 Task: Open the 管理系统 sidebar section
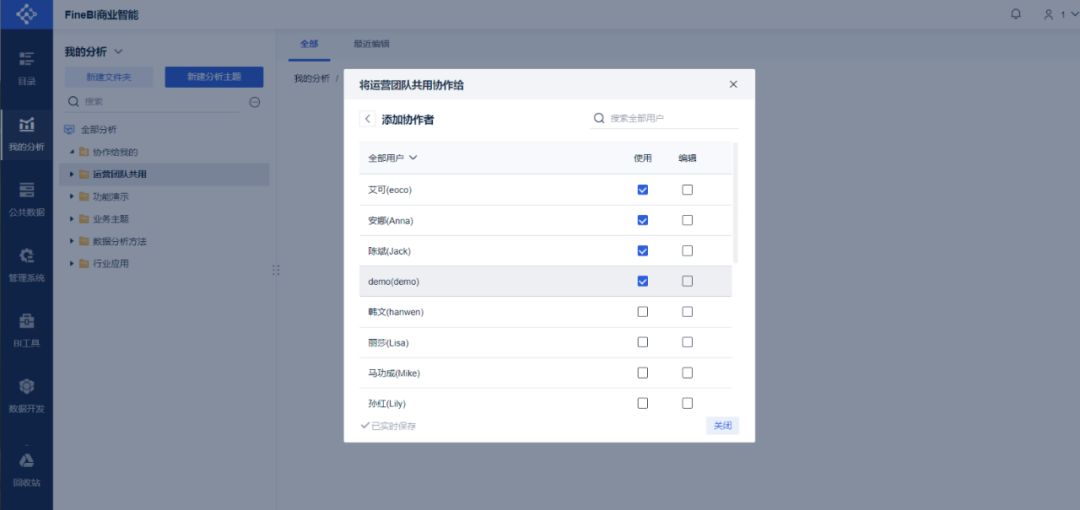point(26,265)
